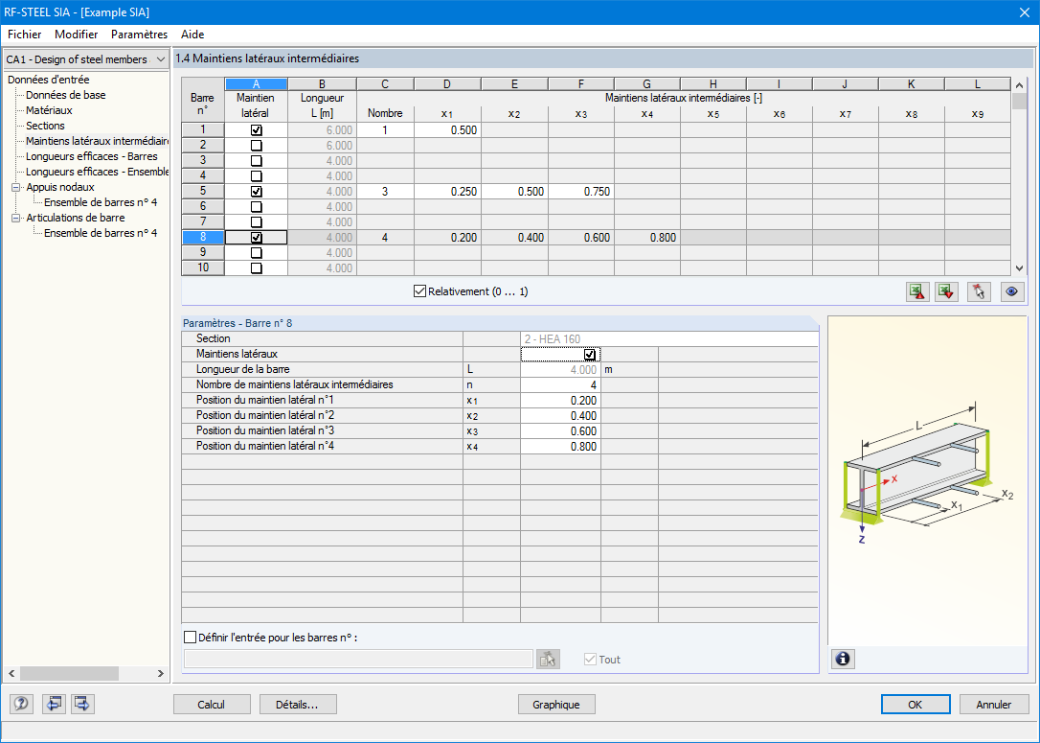
Task: Go to previous input table icon
Action: tap(54, 704)
